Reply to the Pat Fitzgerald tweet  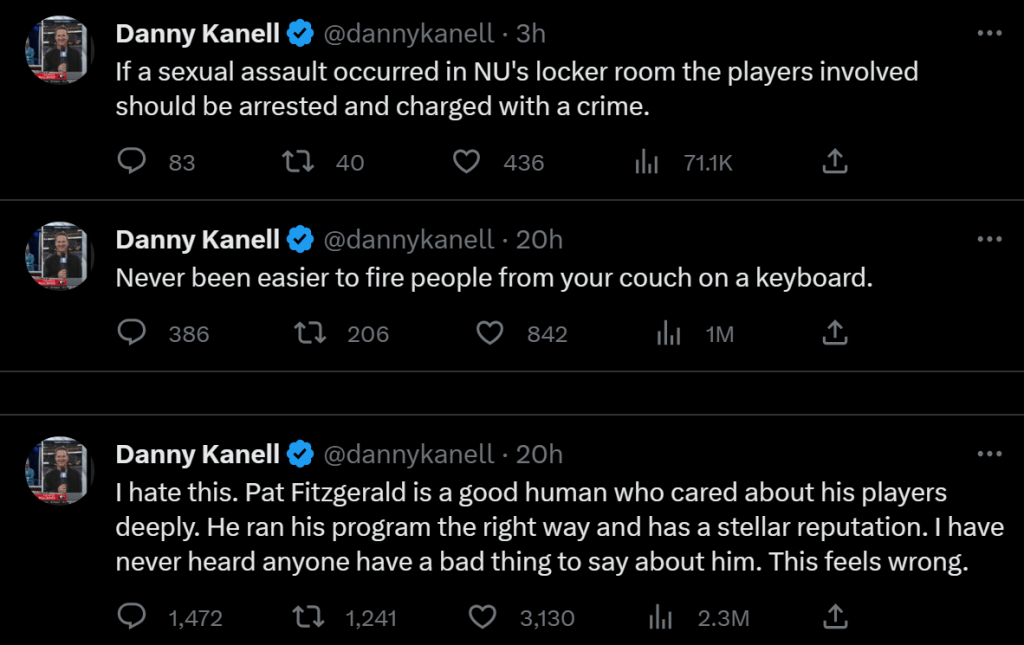(x=133, y=618)
